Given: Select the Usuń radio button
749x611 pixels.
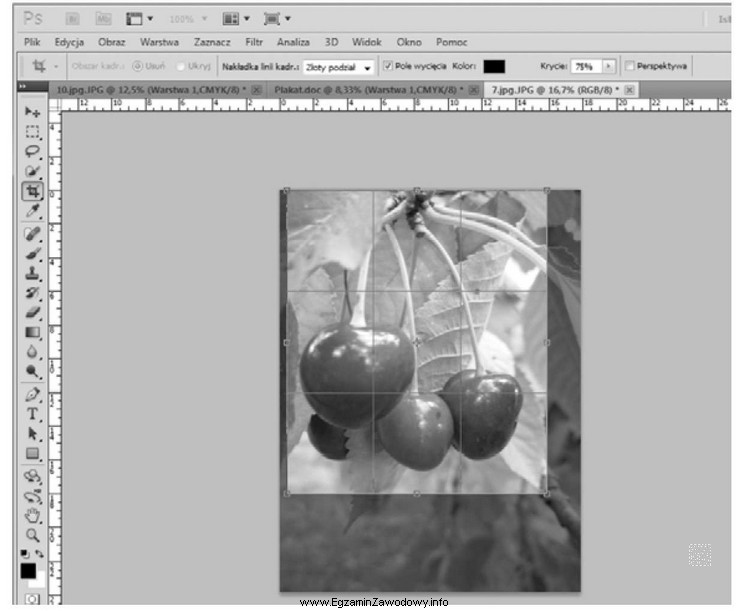Looking at the screenshot, I should [137, 66].
